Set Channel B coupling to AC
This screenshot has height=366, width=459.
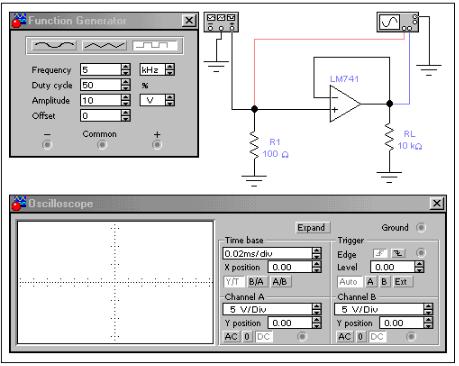345,337
